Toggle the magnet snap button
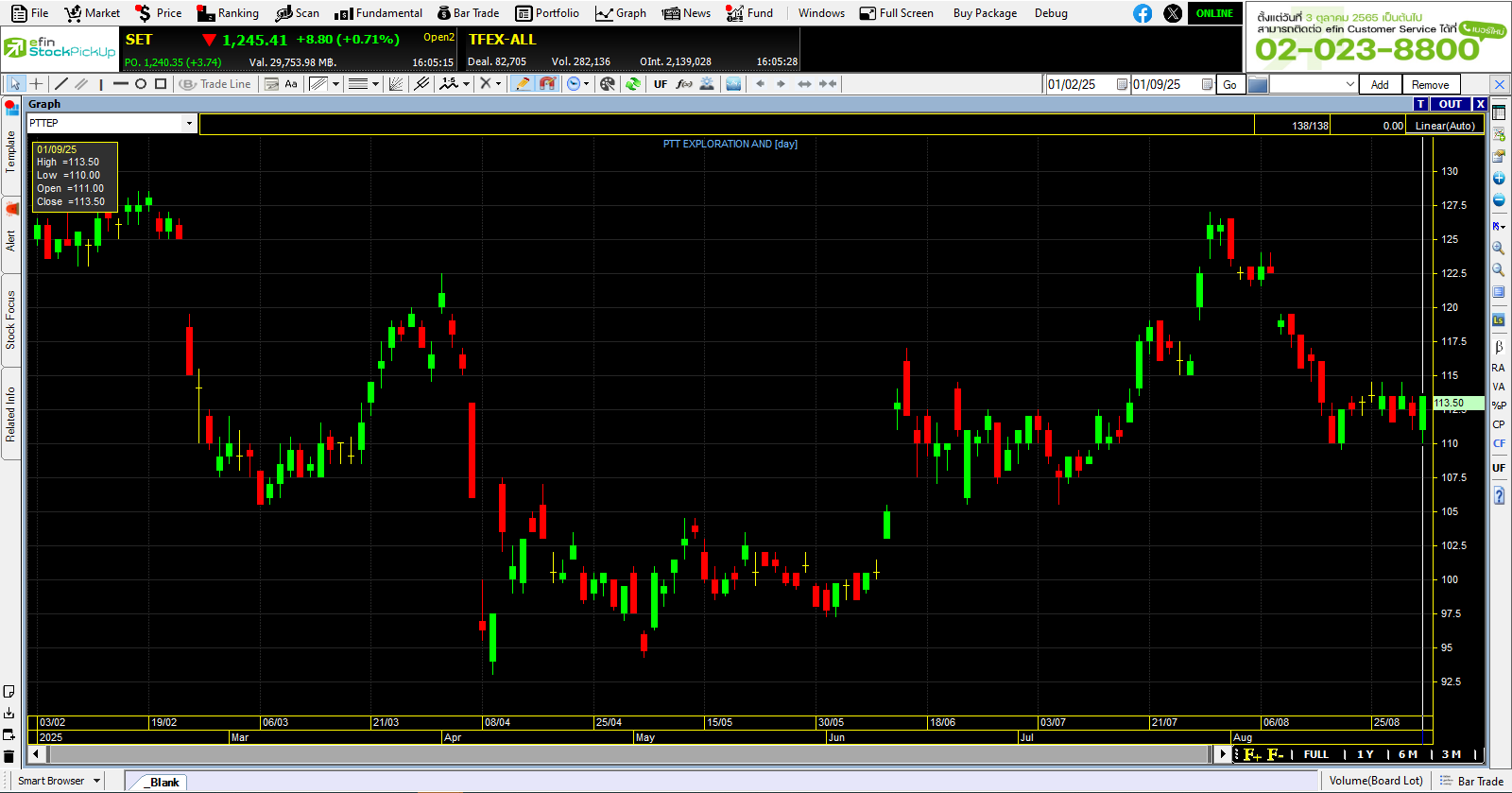 [x=547, y=84]
